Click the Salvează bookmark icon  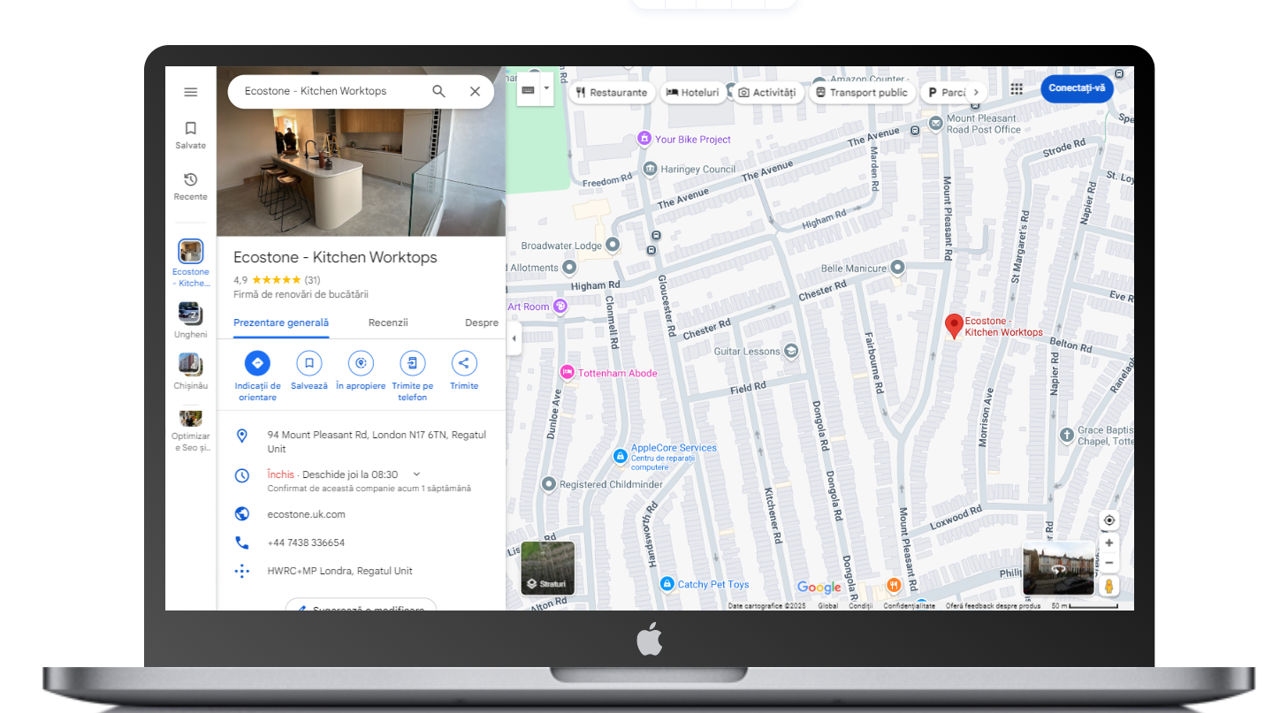309,363
